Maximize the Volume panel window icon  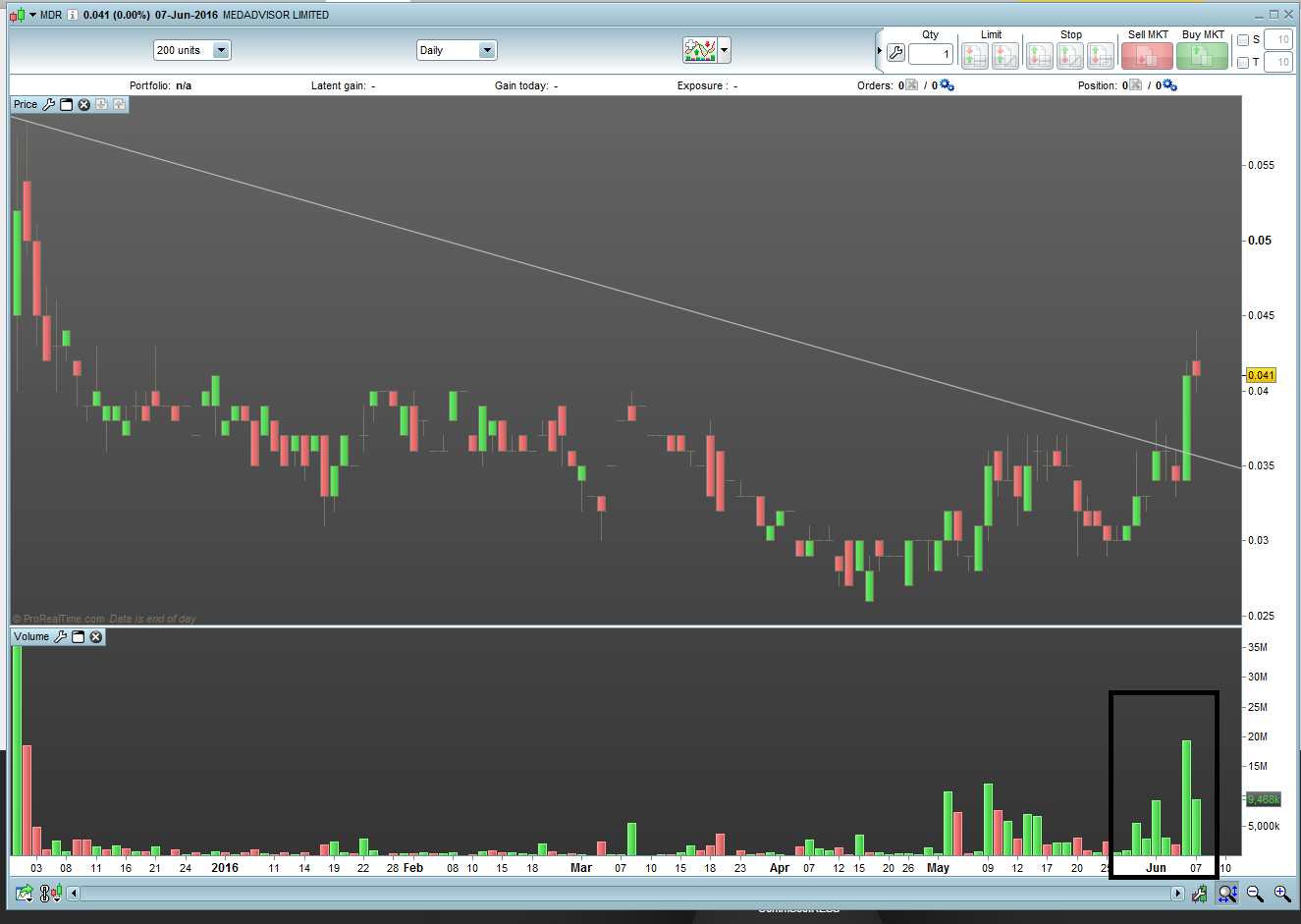click(x=79, y=636)
